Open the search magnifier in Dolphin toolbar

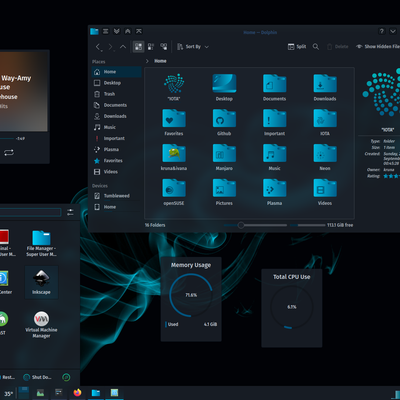click(x=316, y=47)
